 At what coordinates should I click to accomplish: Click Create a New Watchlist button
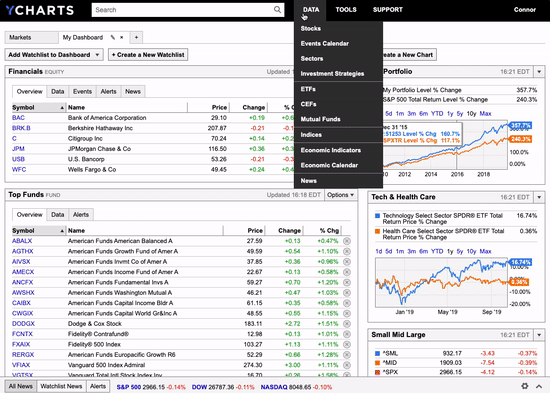tap(148, 55)
